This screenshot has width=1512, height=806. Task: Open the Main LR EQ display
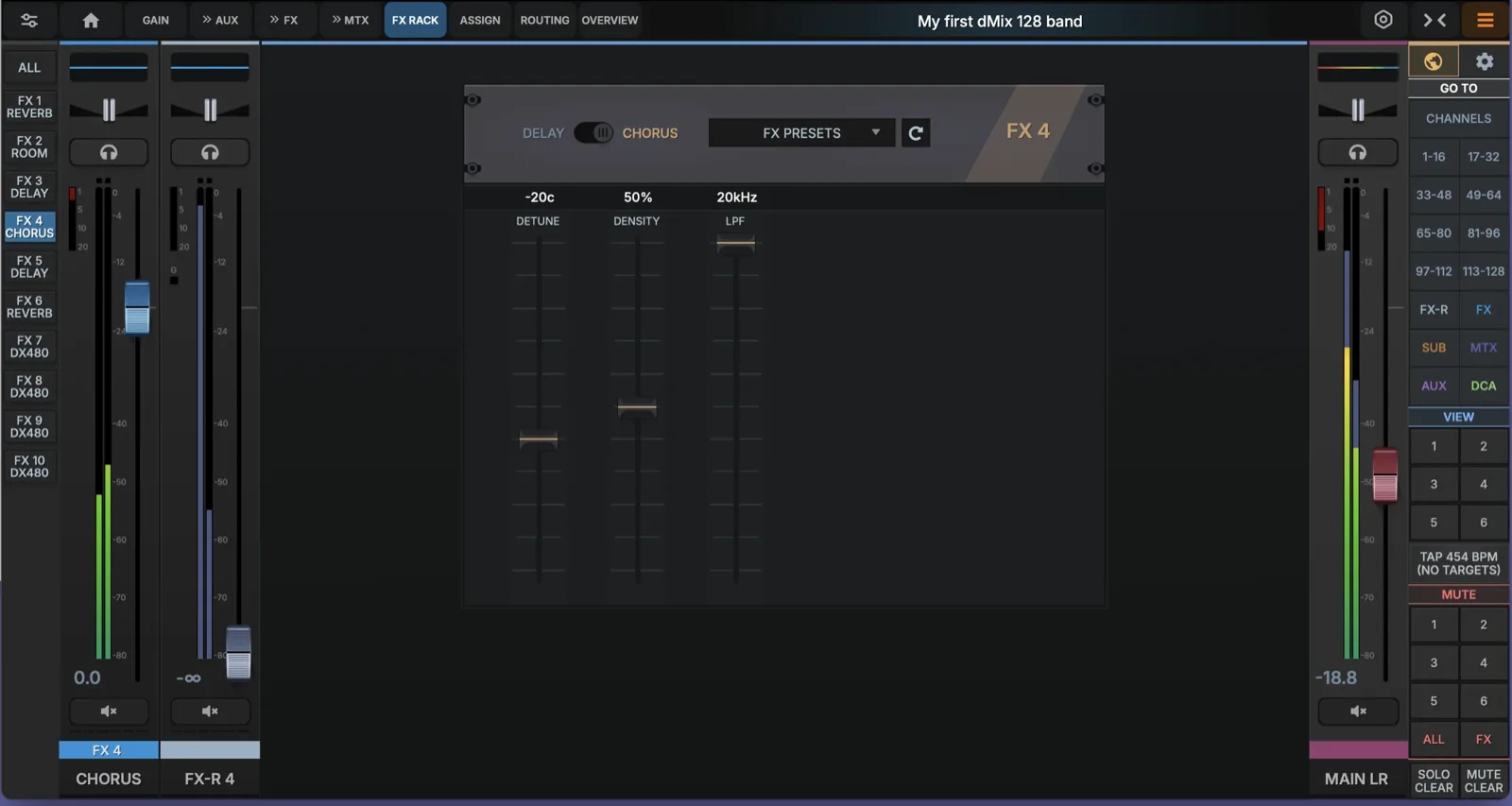1358,67
